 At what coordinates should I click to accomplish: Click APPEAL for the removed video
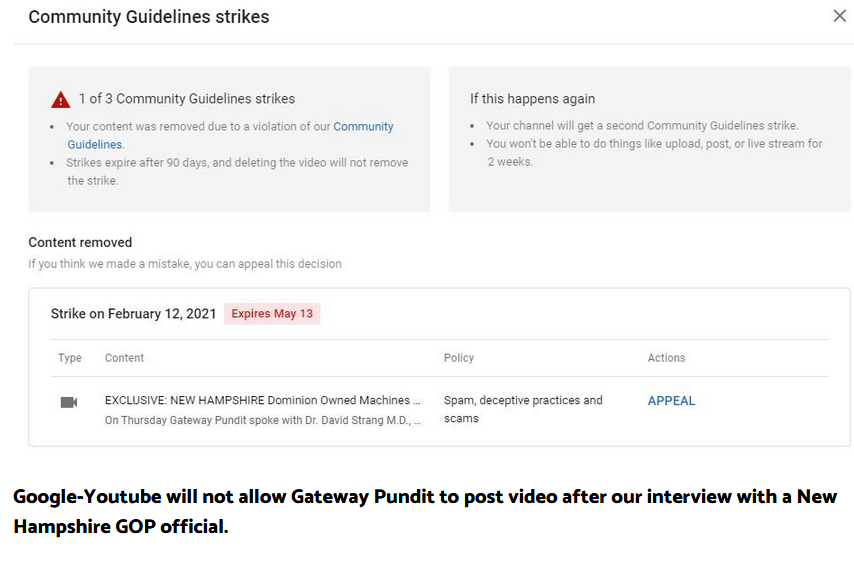(671, 401)
